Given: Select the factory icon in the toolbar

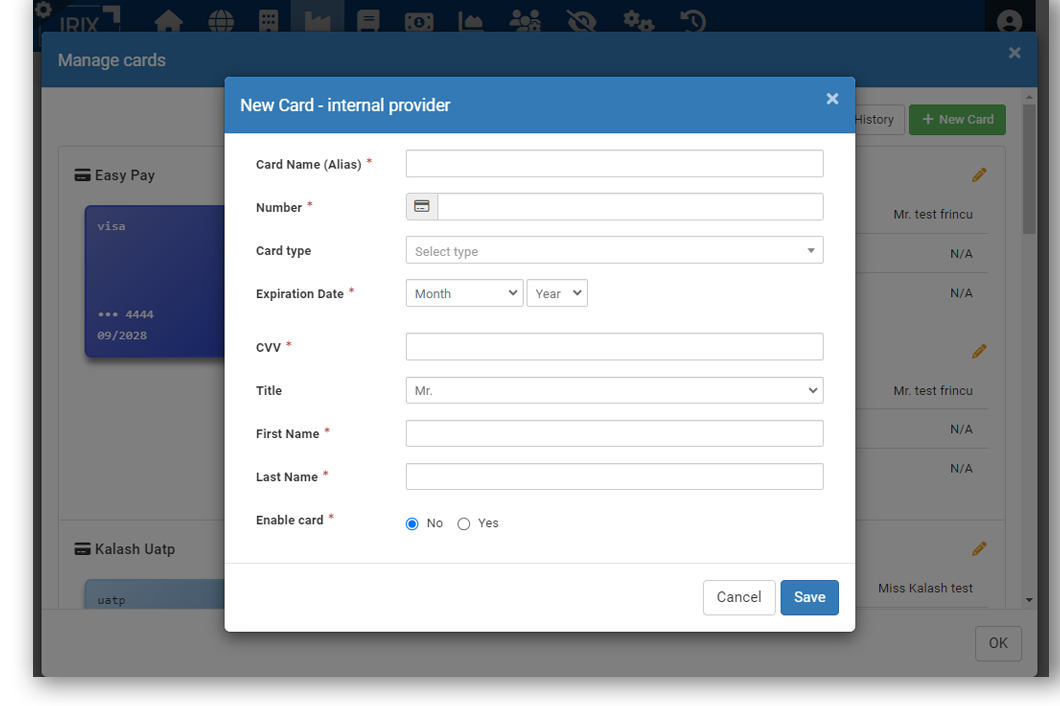Looking at the screenshot, I should click(x=317, y=20).
